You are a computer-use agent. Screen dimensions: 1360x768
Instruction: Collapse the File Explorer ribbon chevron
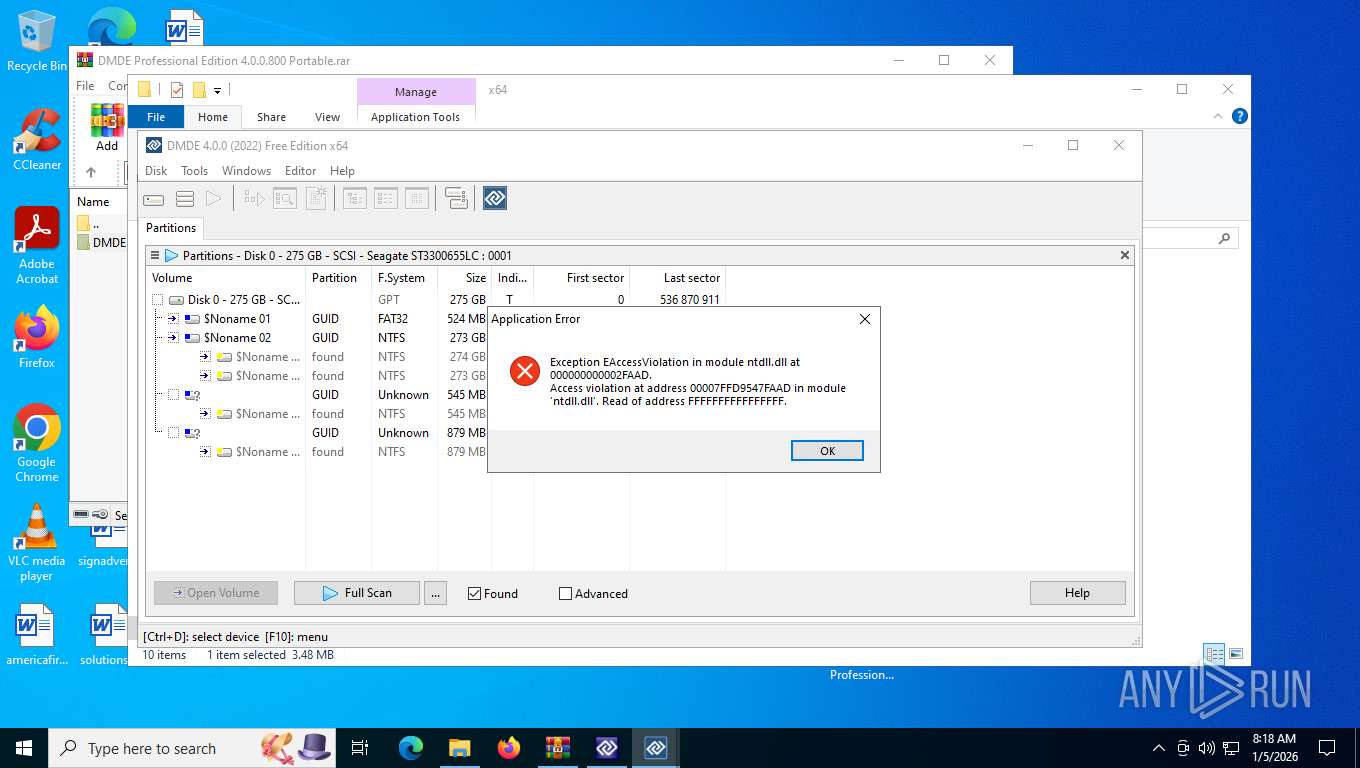[x=1219, y=116]
